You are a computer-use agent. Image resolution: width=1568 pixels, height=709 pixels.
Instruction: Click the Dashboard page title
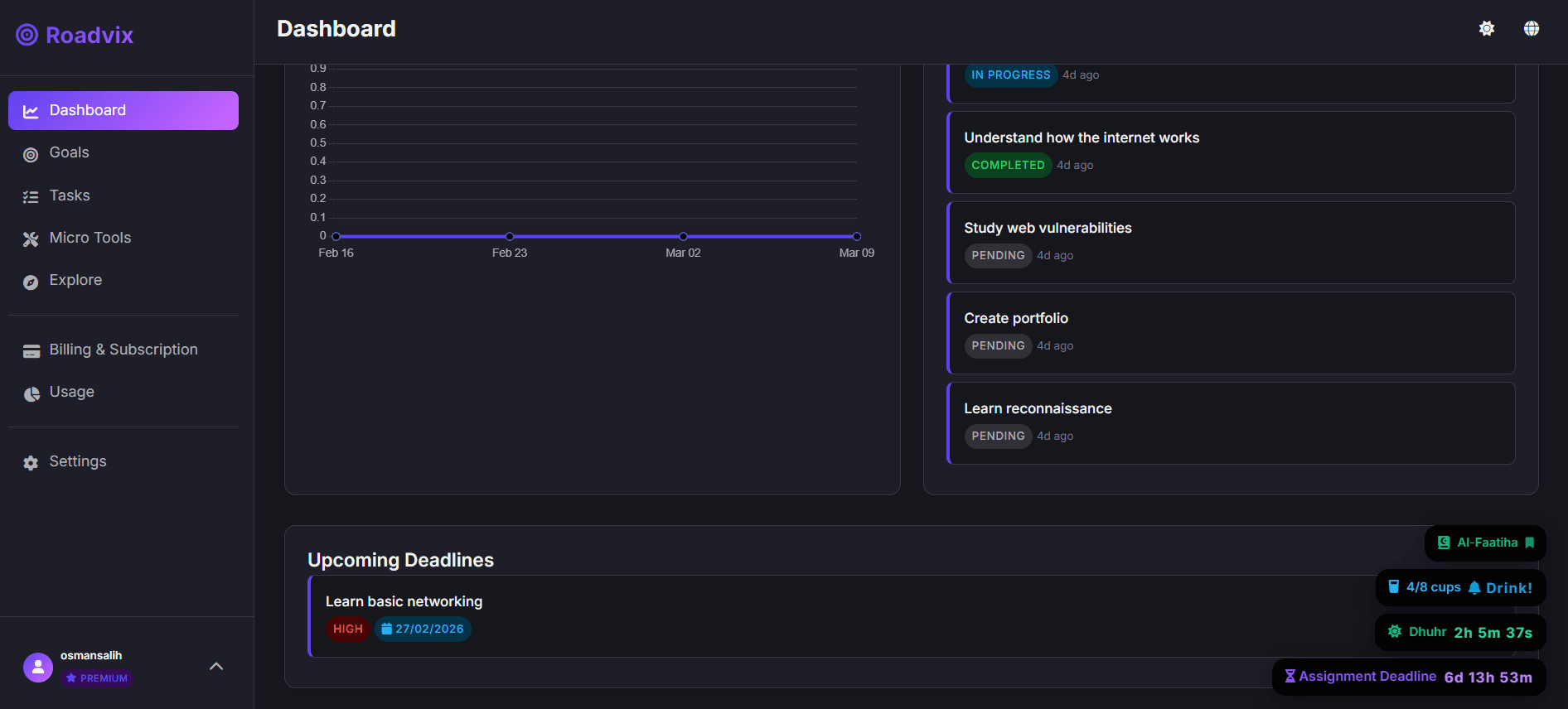coord(336,29)
